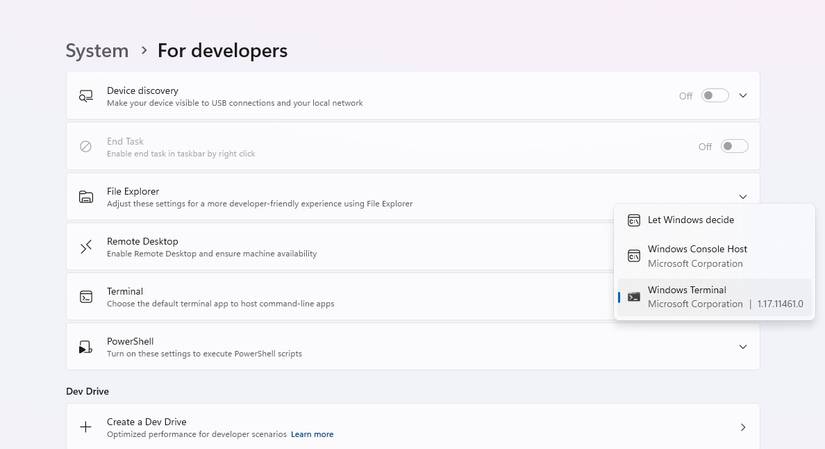Click the Windows Console Host icon in dropdown
825x449 pixels.
(634, 256)
